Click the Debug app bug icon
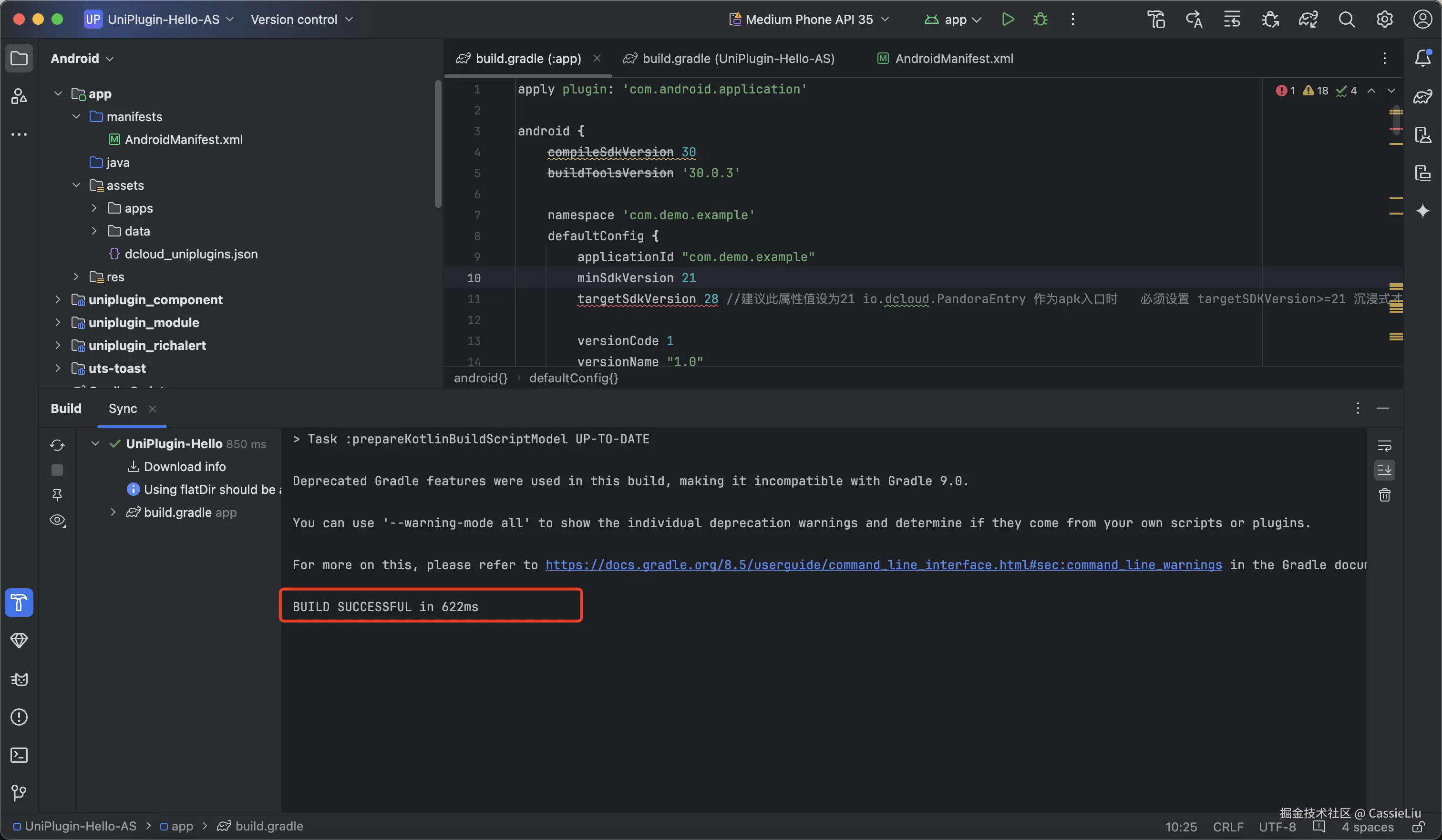Screen dimensions: 1442x840 [x=1040, y=20]
